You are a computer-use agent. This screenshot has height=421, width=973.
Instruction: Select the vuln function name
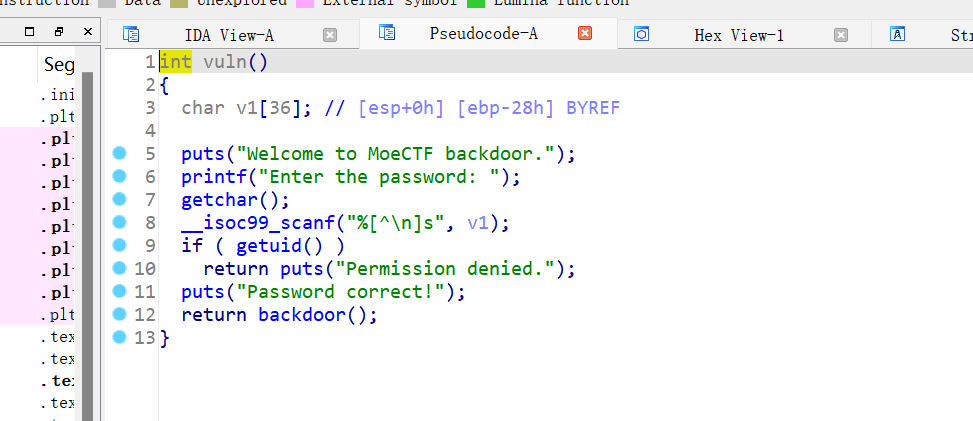225,62
